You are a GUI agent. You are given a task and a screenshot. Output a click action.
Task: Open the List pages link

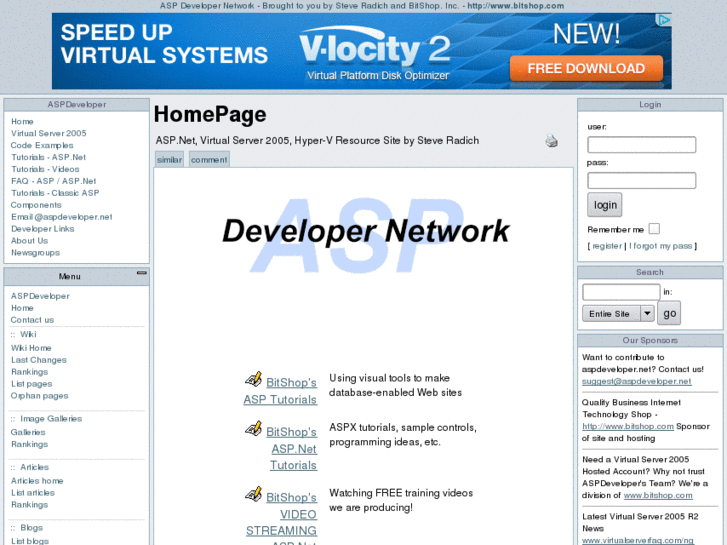32,384
